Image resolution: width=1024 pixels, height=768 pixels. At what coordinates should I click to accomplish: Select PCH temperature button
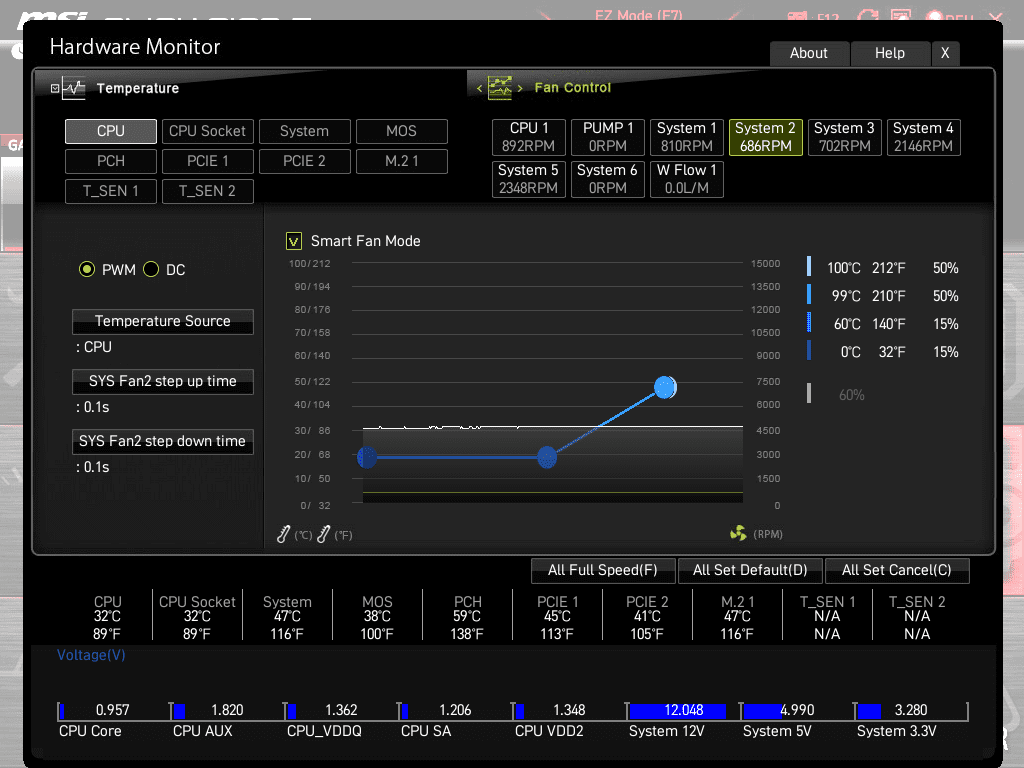click(111, 161)
